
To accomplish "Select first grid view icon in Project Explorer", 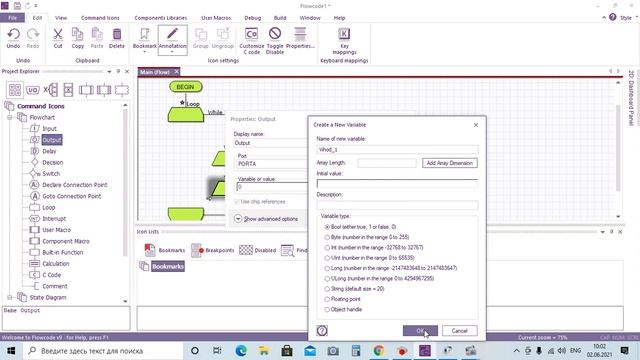I will (15, 90).
